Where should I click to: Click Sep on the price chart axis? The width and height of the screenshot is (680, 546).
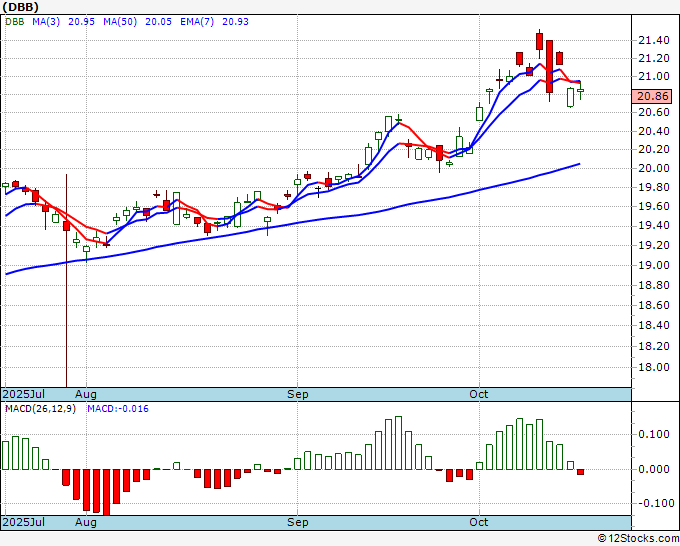coord(298,394)
